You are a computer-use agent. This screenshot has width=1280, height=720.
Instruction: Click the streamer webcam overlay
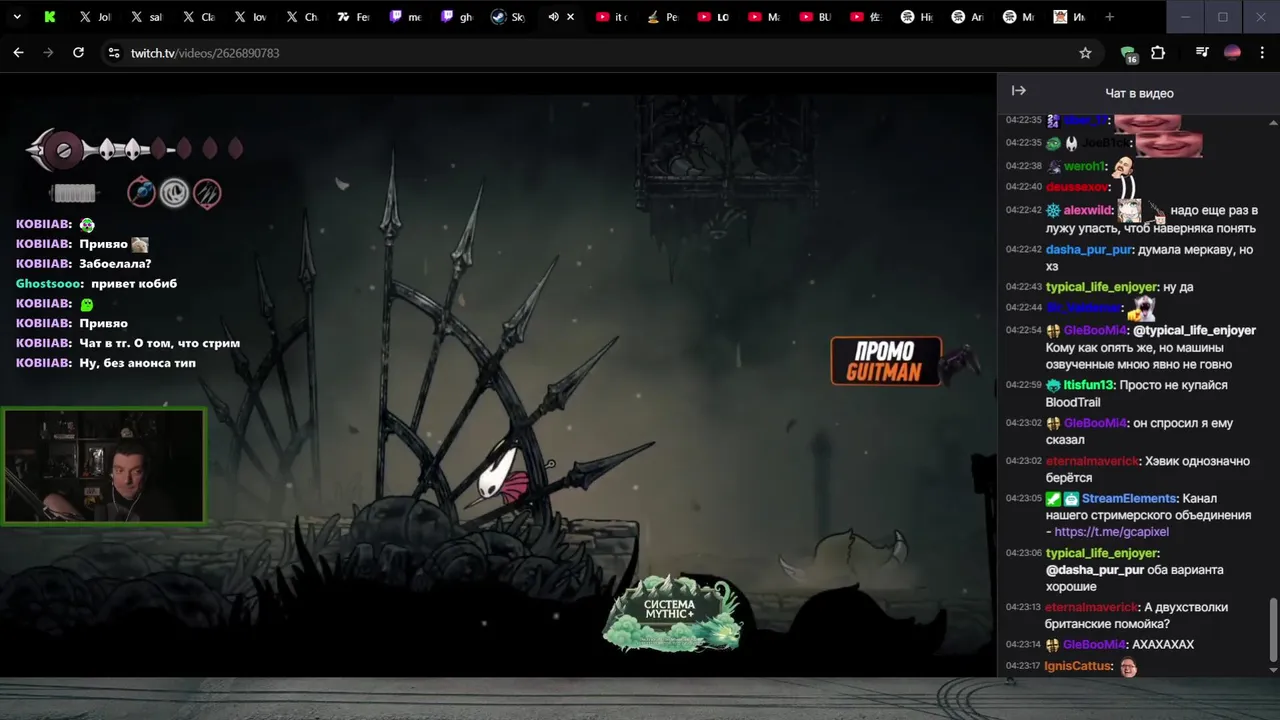[x=104, y=466]
